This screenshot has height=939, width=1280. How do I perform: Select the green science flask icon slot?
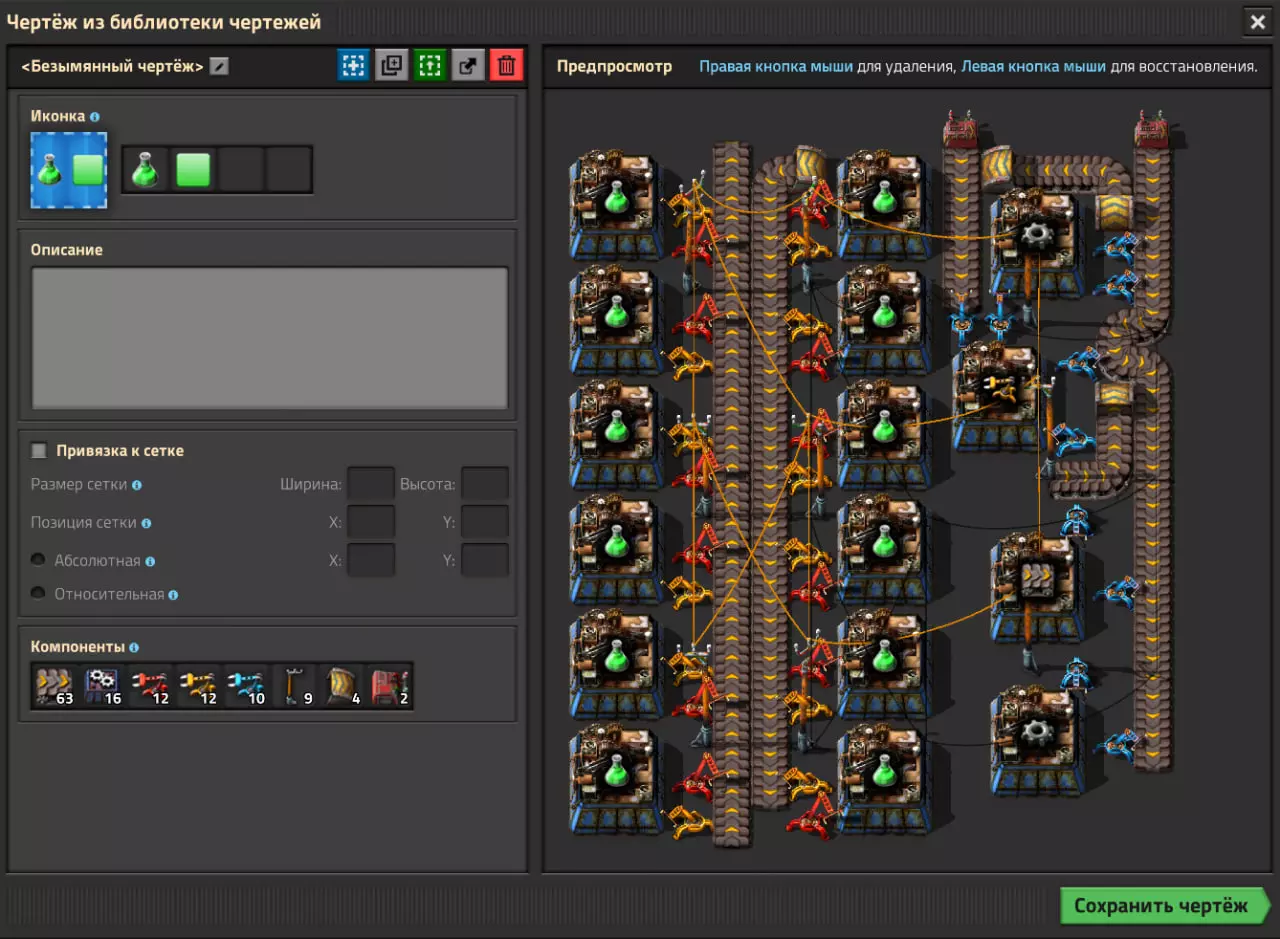[x=146, y=169]
